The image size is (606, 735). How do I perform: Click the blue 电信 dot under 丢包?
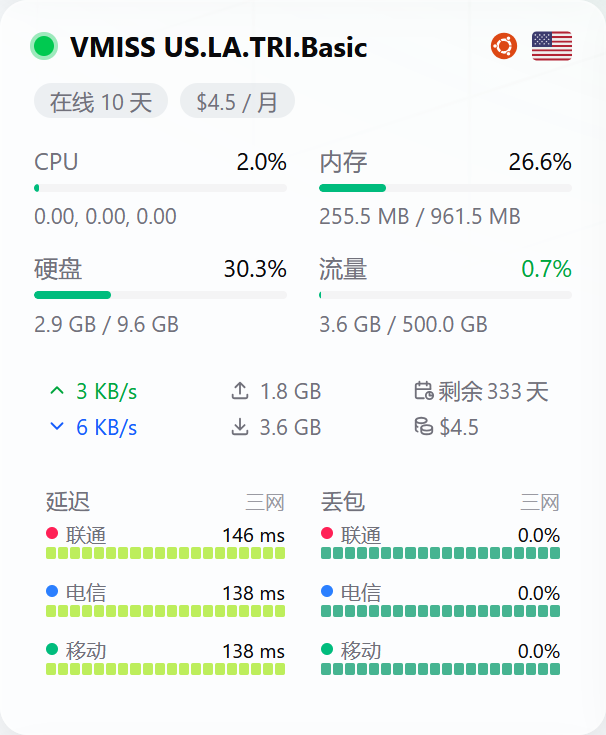327,591
